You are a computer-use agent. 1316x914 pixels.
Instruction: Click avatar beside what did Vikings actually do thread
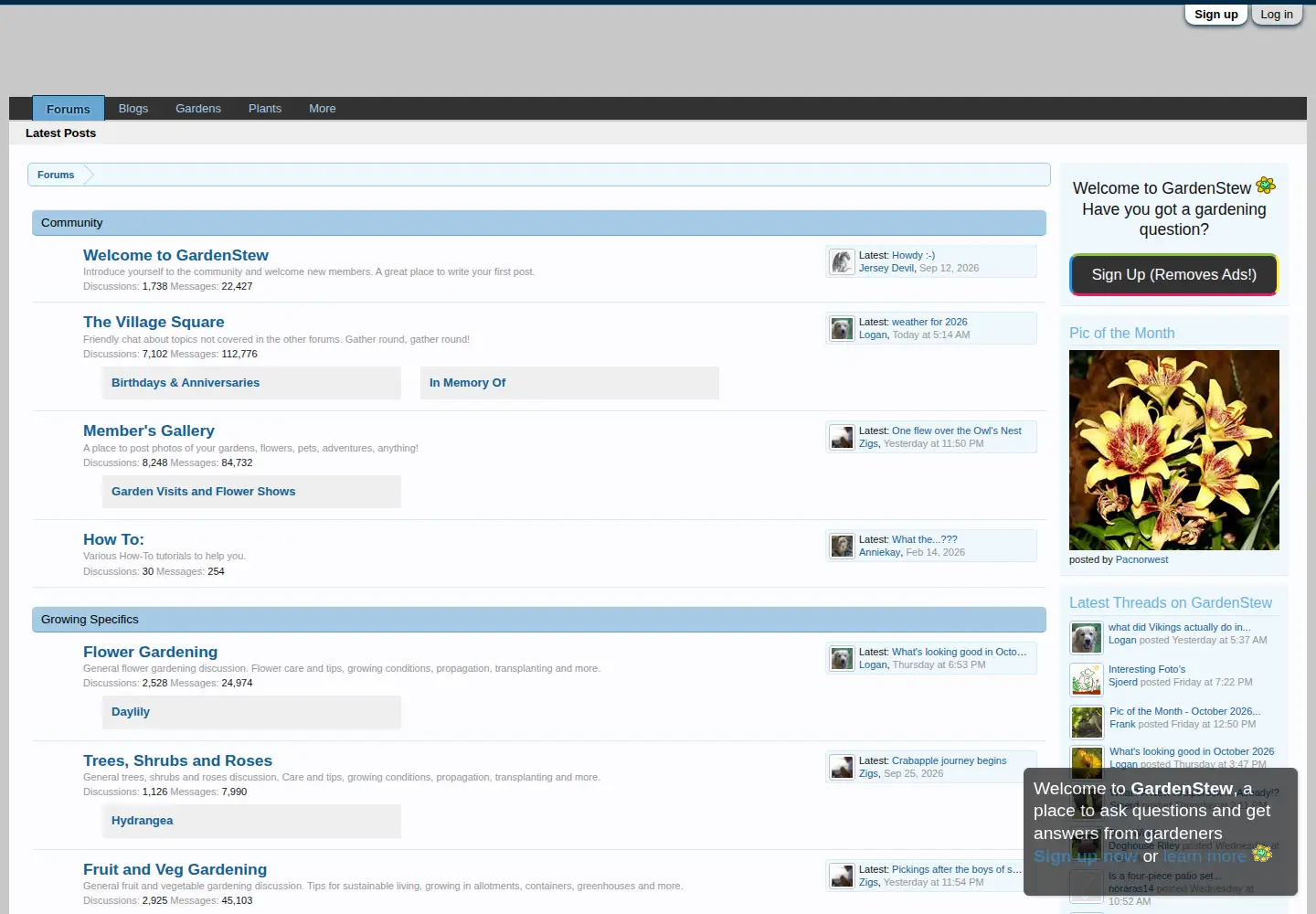pyautogui.click(x=1087, y=638)
